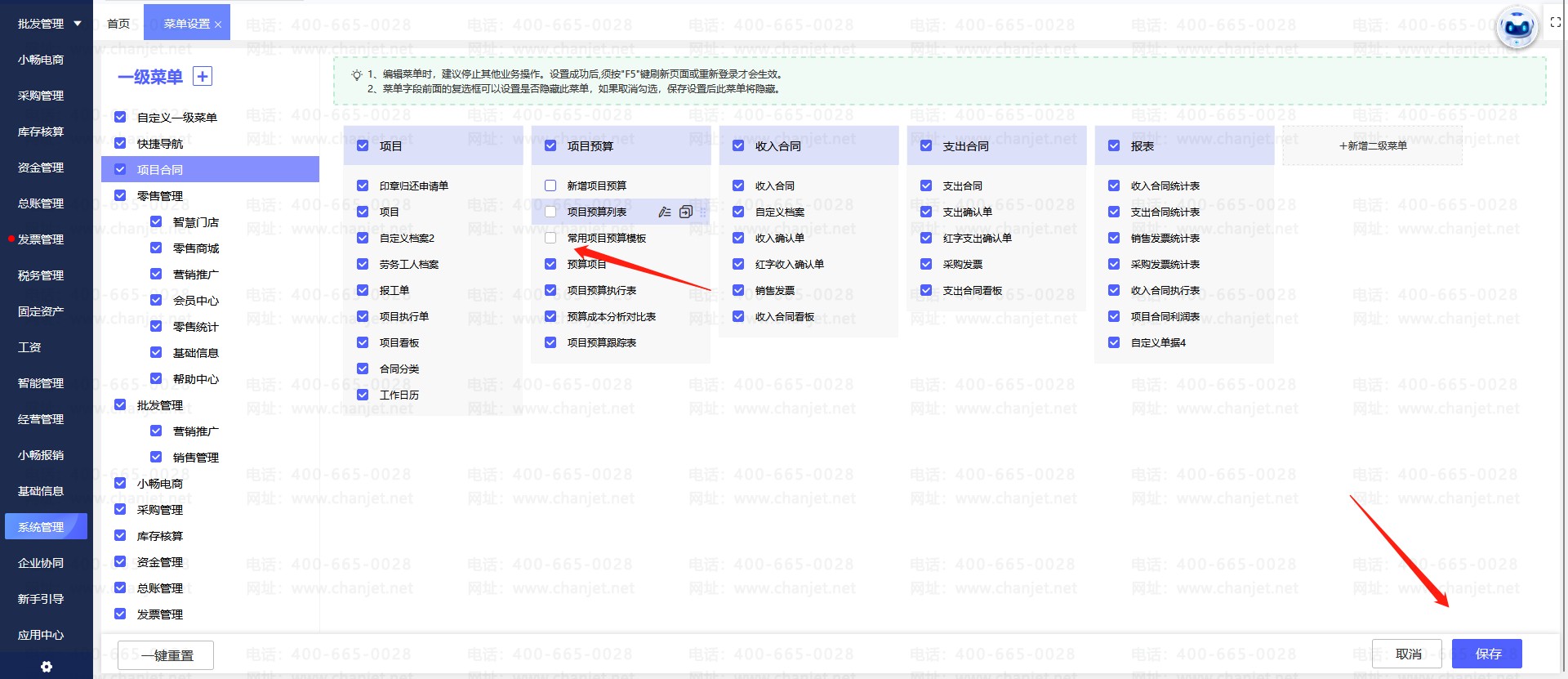Click the 项目预算执行表 menu entry
The height and width of the screenshot is (679, 1568).
click(602, 291)
